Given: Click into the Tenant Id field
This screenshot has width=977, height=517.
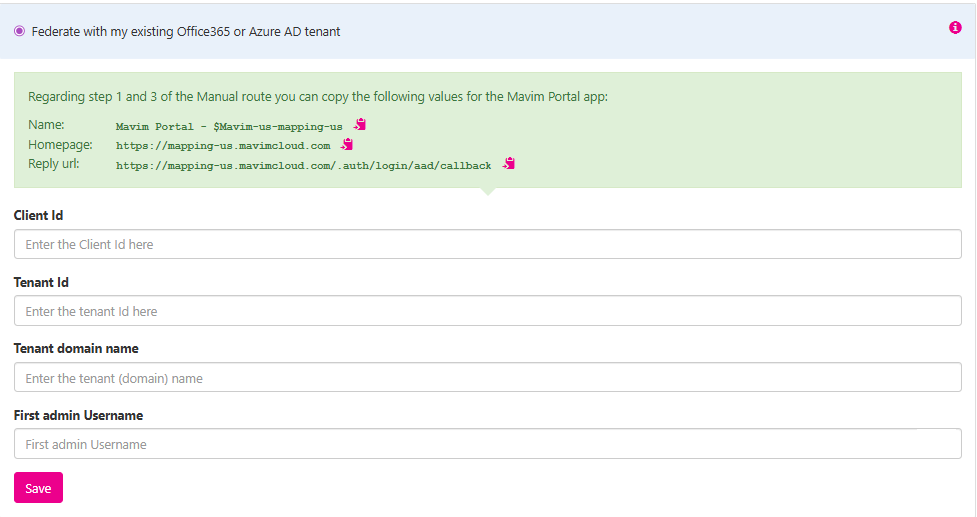Looking at the screenshot, I should tap(487, 311).
